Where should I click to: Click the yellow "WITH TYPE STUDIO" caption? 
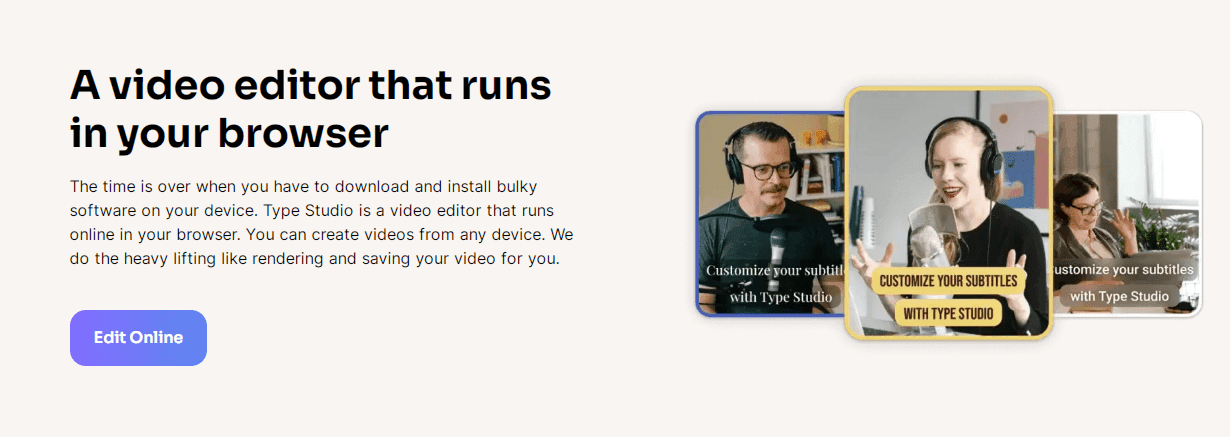click(948, 314)
